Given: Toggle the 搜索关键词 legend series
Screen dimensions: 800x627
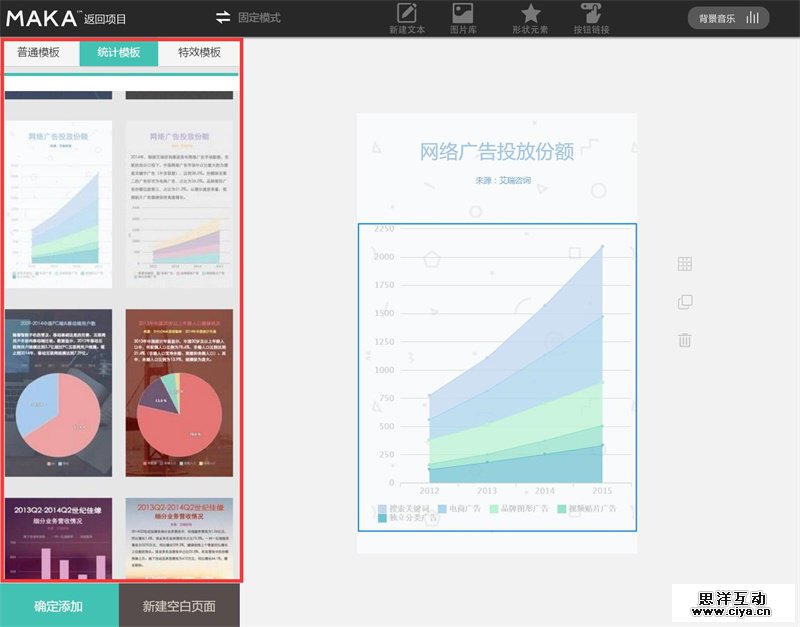Looking at the screenshot, I should [408, 509].
